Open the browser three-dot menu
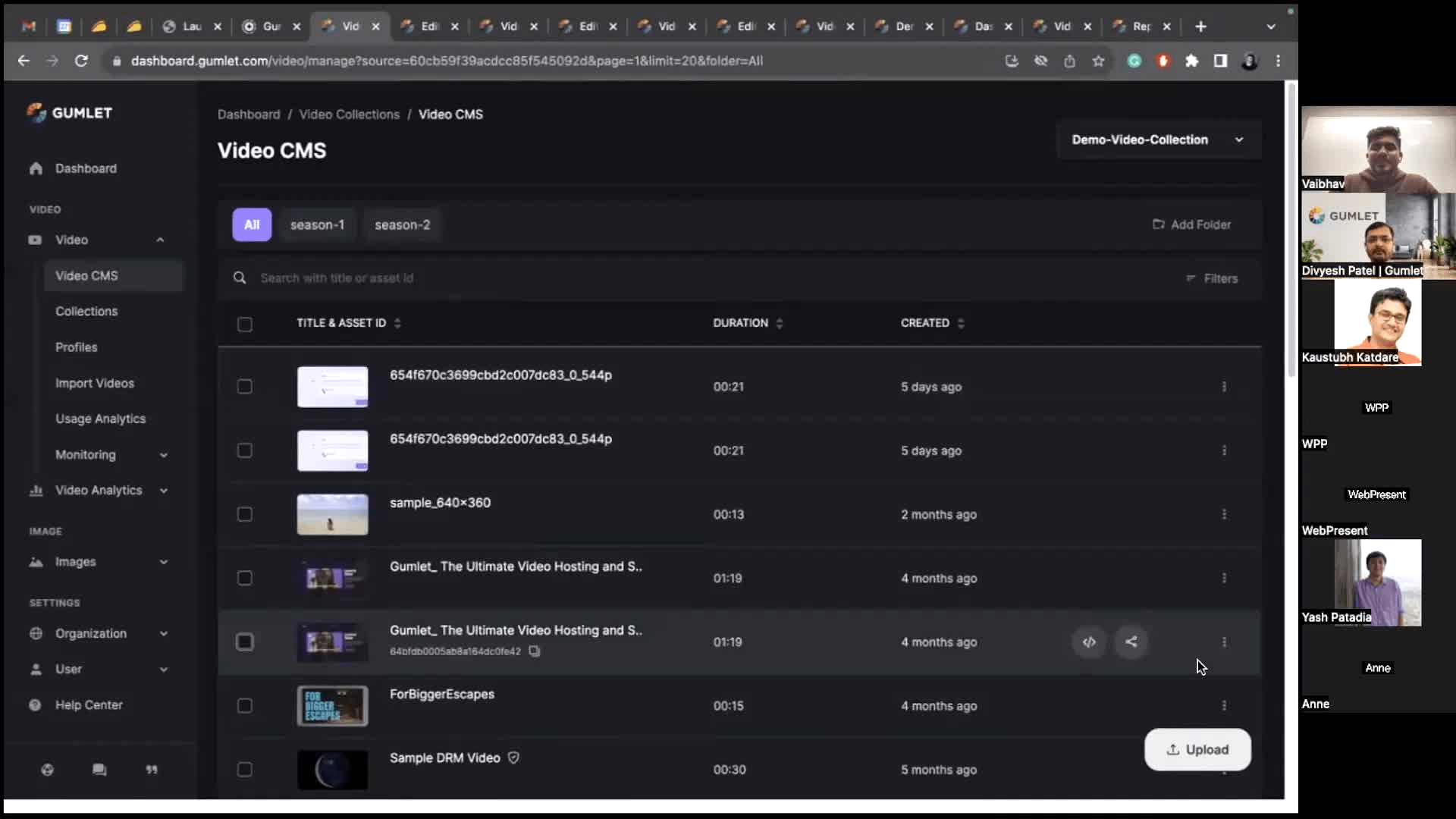1456x819 pixels. point(1279,61)
